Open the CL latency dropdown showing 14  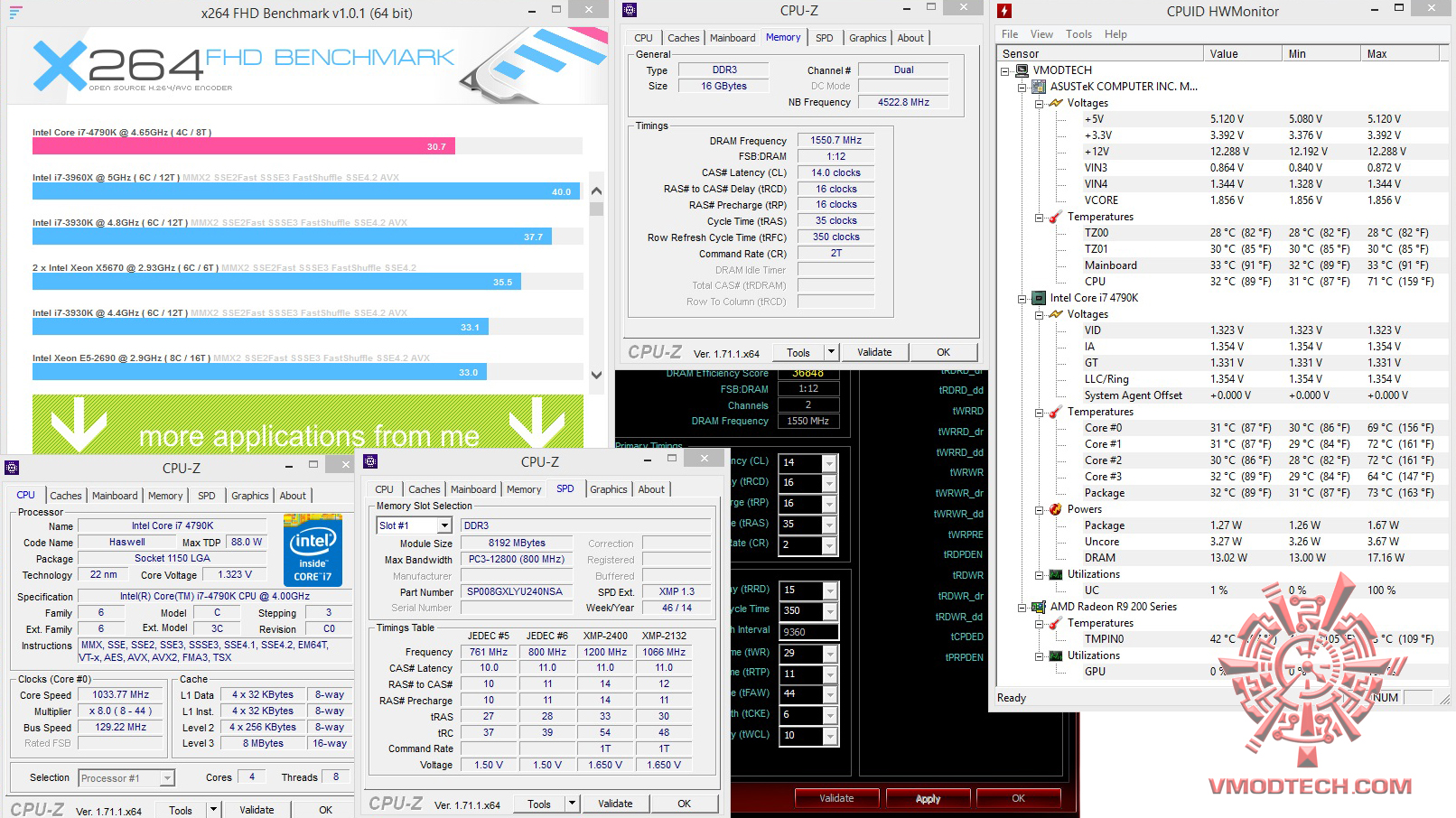coord(829,462)
